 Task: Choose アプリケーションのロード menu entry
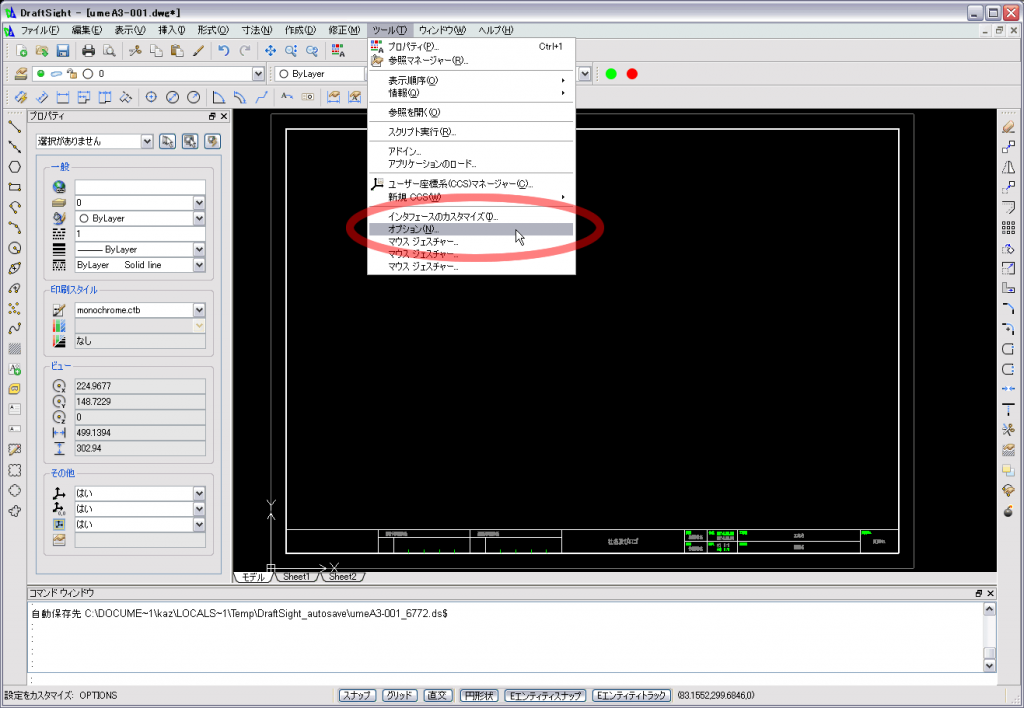tap(470, 164)
